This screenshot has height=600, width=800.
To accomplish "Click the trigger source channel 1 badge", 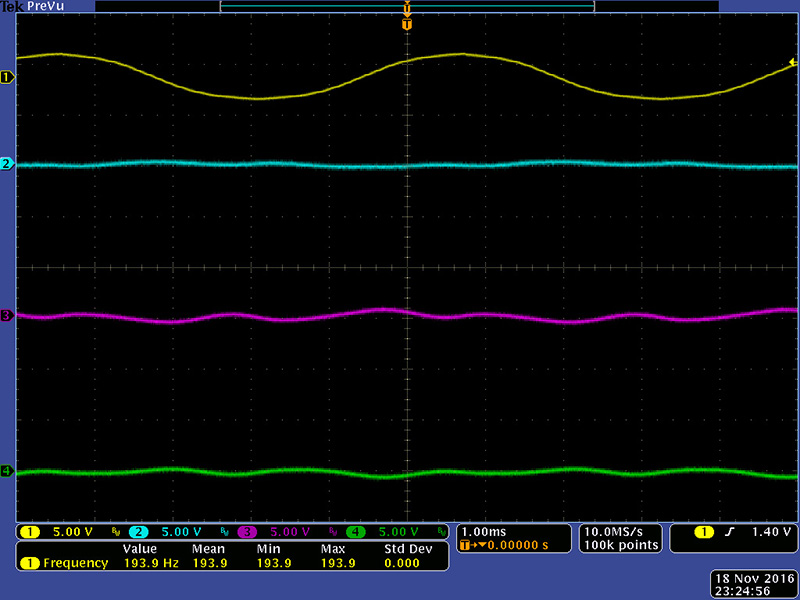I will coord(704,532).
